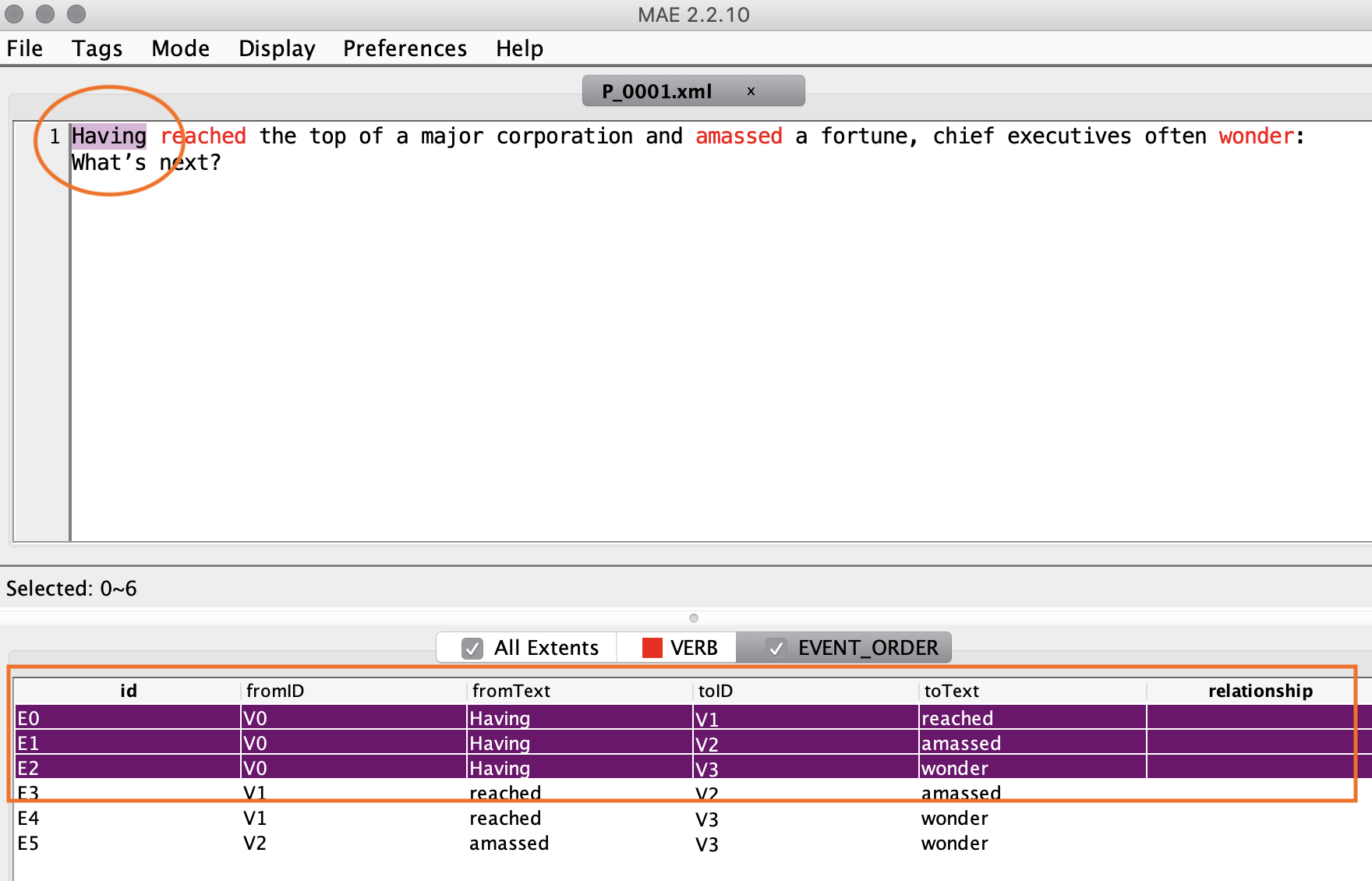Select the E3 row id cell

pos(129,793)
